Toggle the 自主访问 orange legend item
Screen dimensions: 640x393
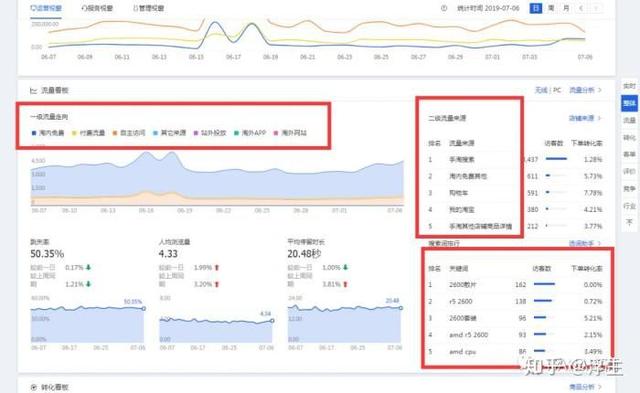point(129,133)
